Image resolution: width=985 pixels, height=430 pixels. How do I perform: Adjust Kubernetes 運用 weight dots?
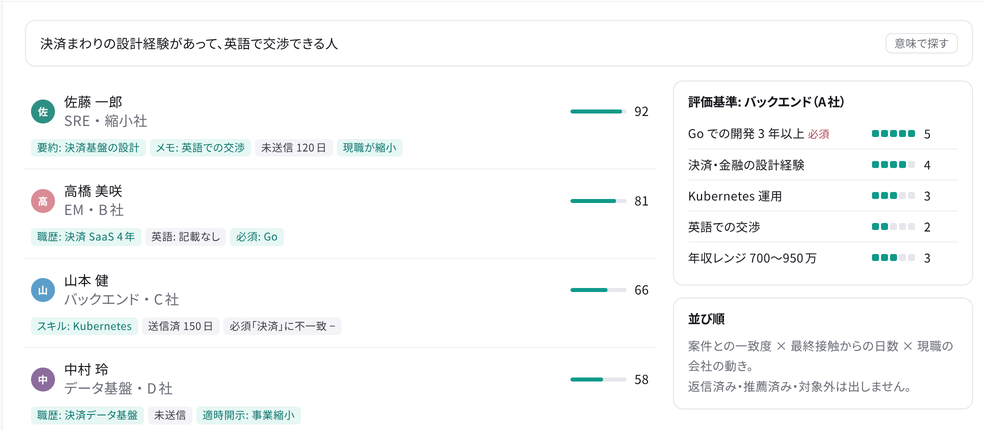click(x=893, y=196)
